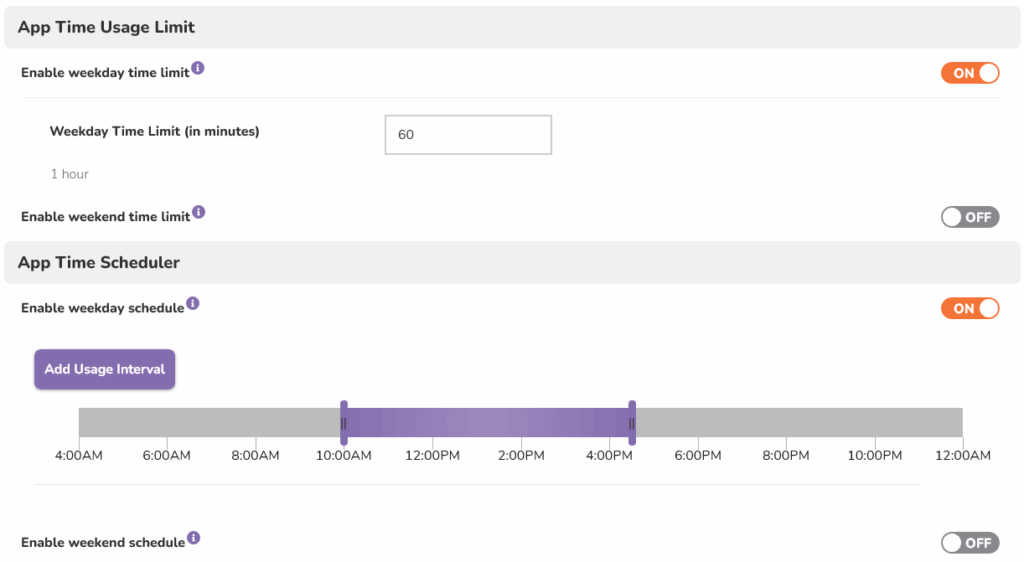Click gray timeline track above 8:00PM
Image resolution: width=1024 pixels, height=562 pixels.
[786, 422]
